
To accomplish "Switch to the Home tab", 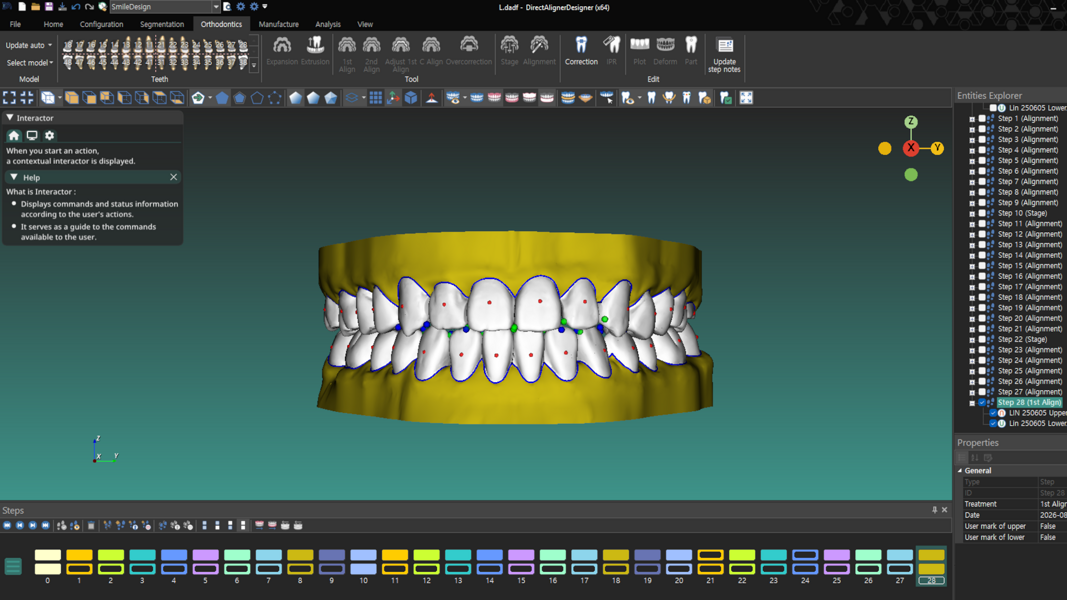I will [53, 24].
